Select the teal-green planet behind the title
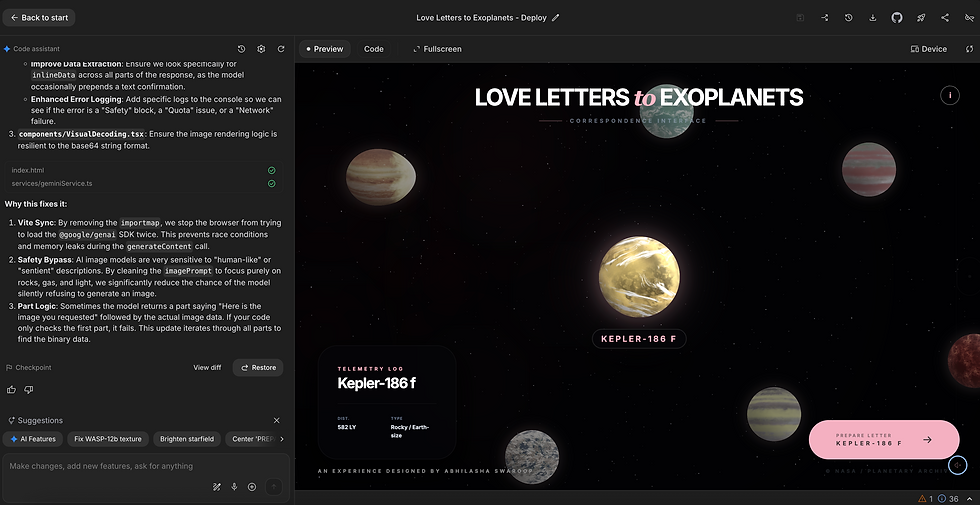 [666, 111]
